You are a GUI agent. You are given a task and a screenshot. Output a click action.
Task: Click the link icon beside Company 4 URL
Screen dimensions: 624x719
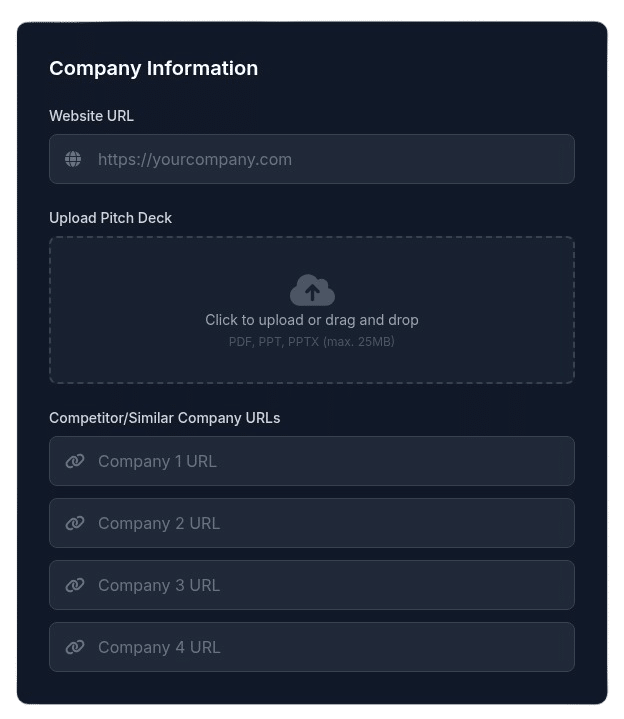74,647
